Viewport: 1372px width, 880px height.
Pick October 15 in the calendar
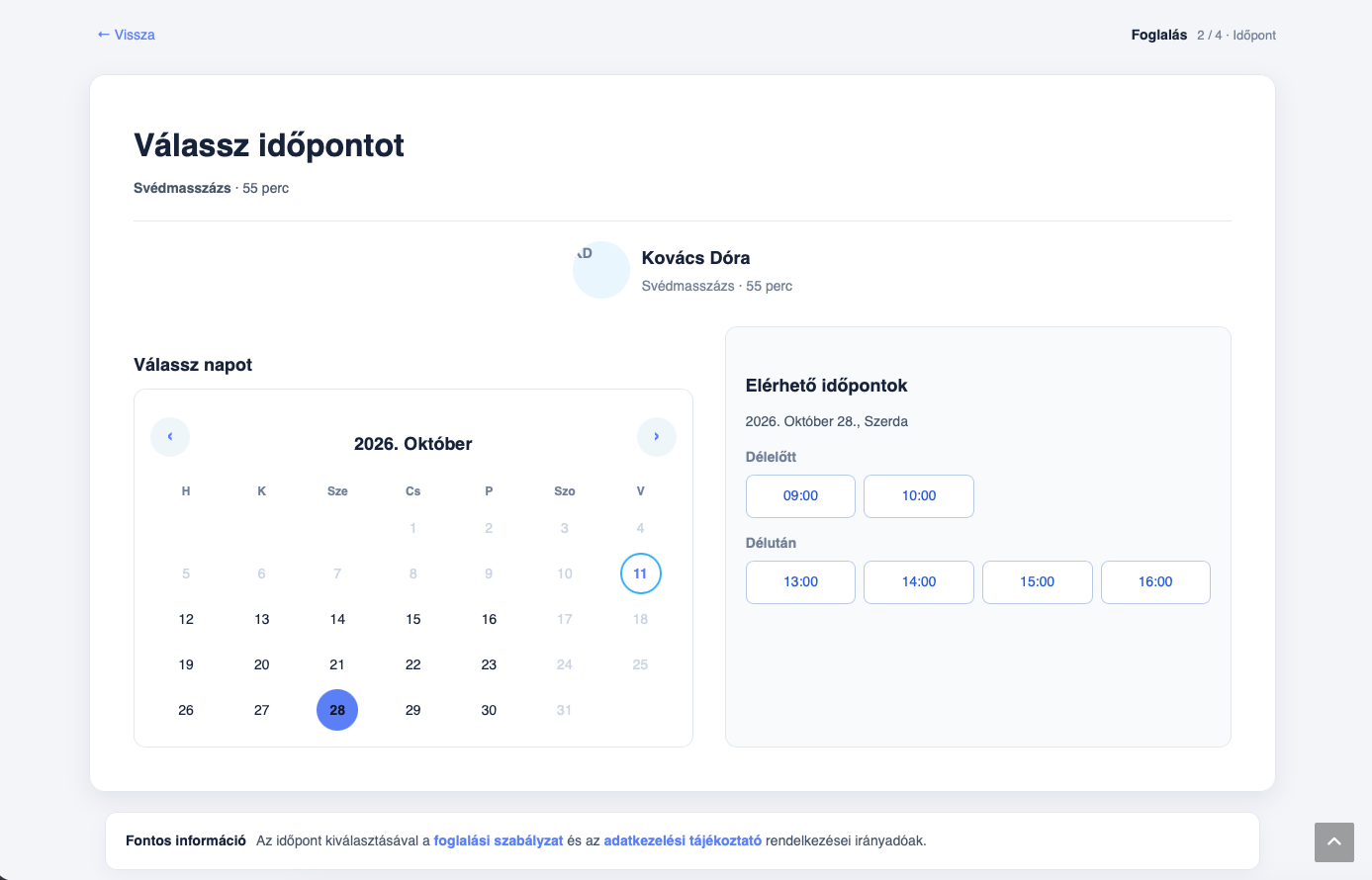tap(413, 619)
